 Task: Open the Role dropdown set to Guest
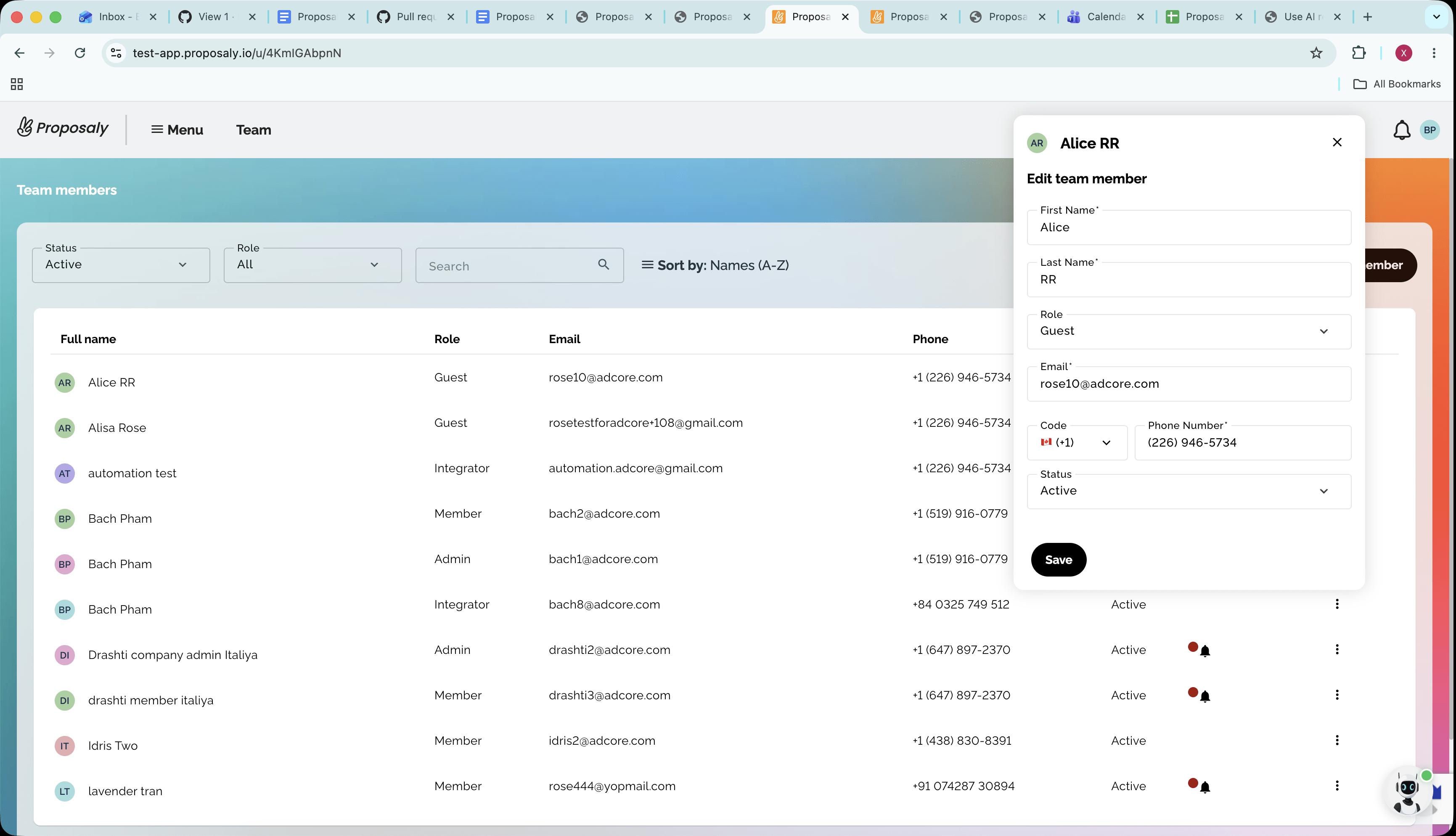point(1189,331)
